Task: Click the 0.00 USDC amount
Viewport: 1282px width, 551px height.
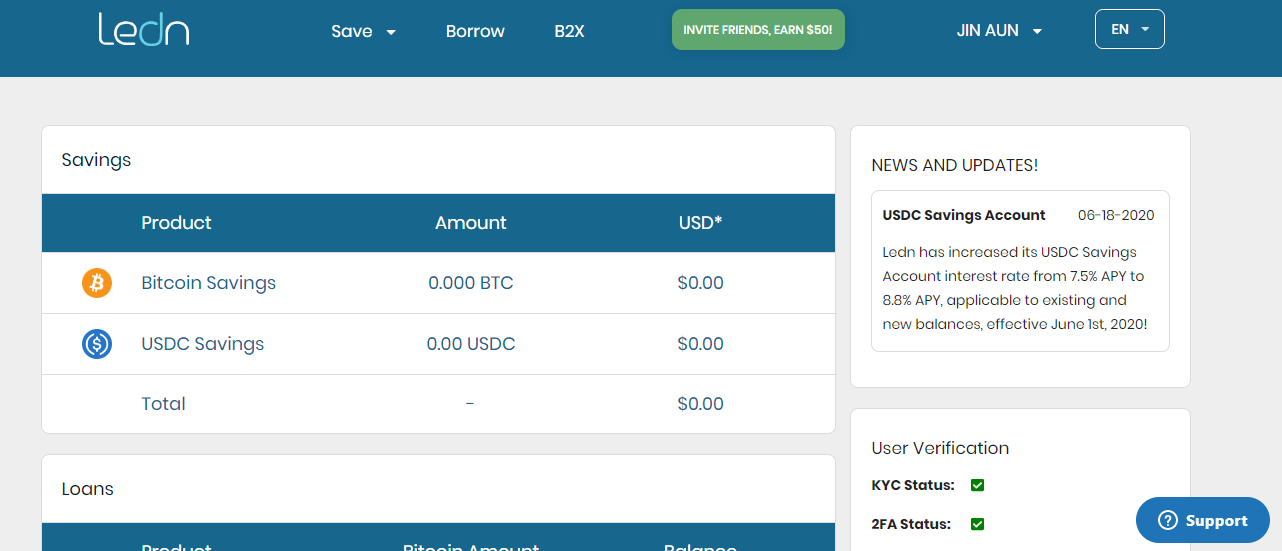Action: click(470, 344)
